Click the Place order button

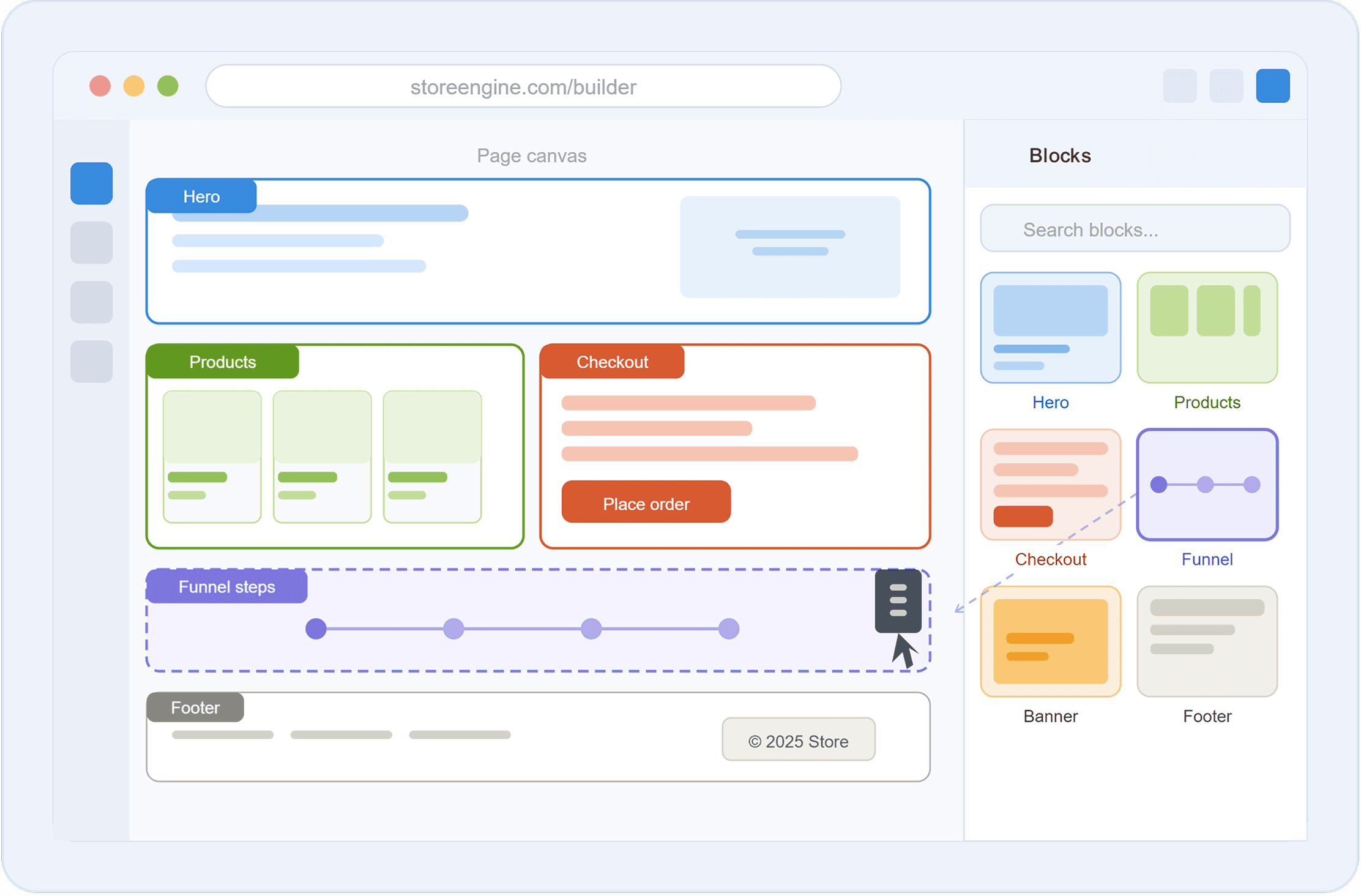(646, 502)
